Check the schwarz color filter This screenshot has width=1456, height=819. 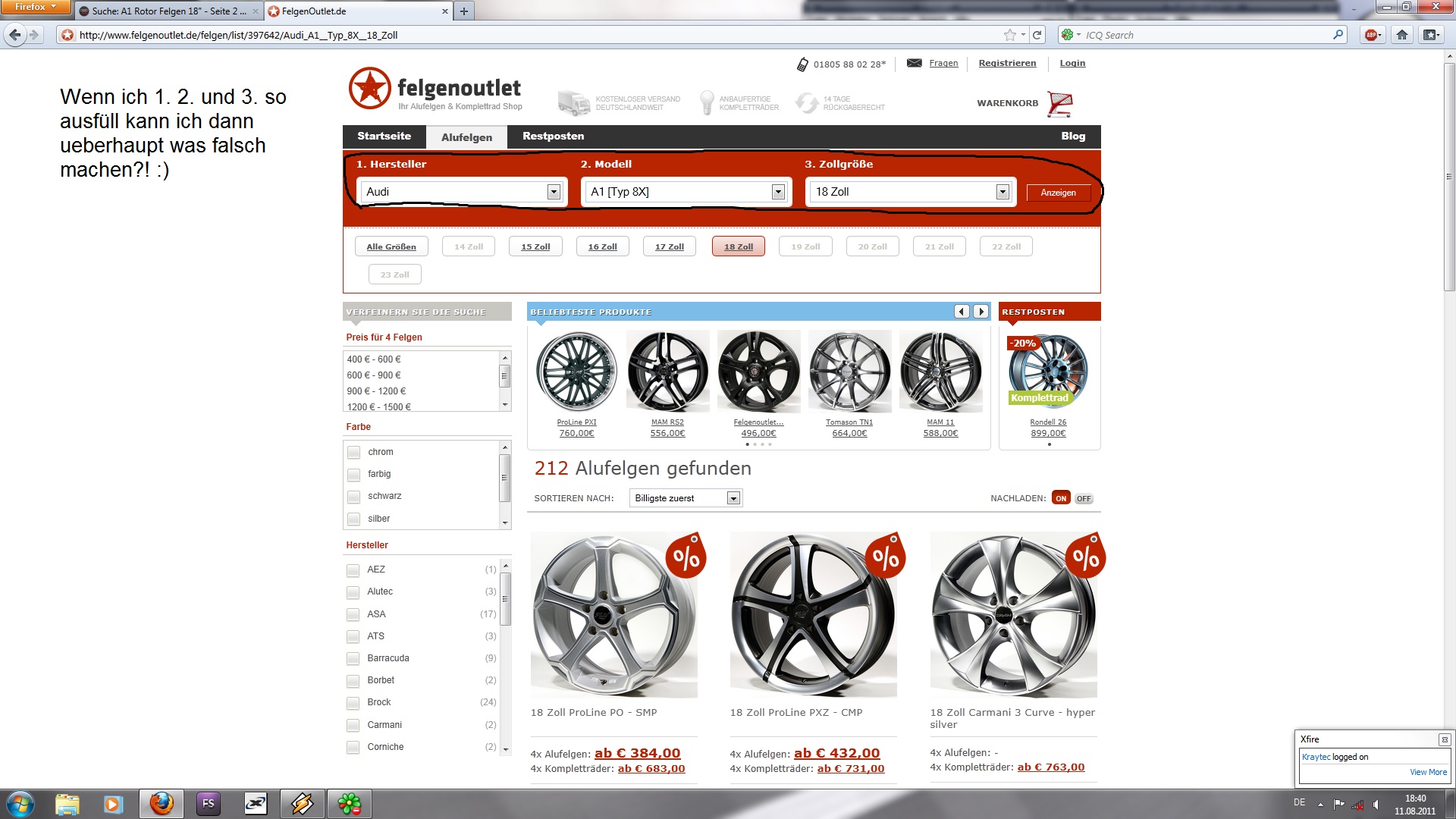(353, 497)
